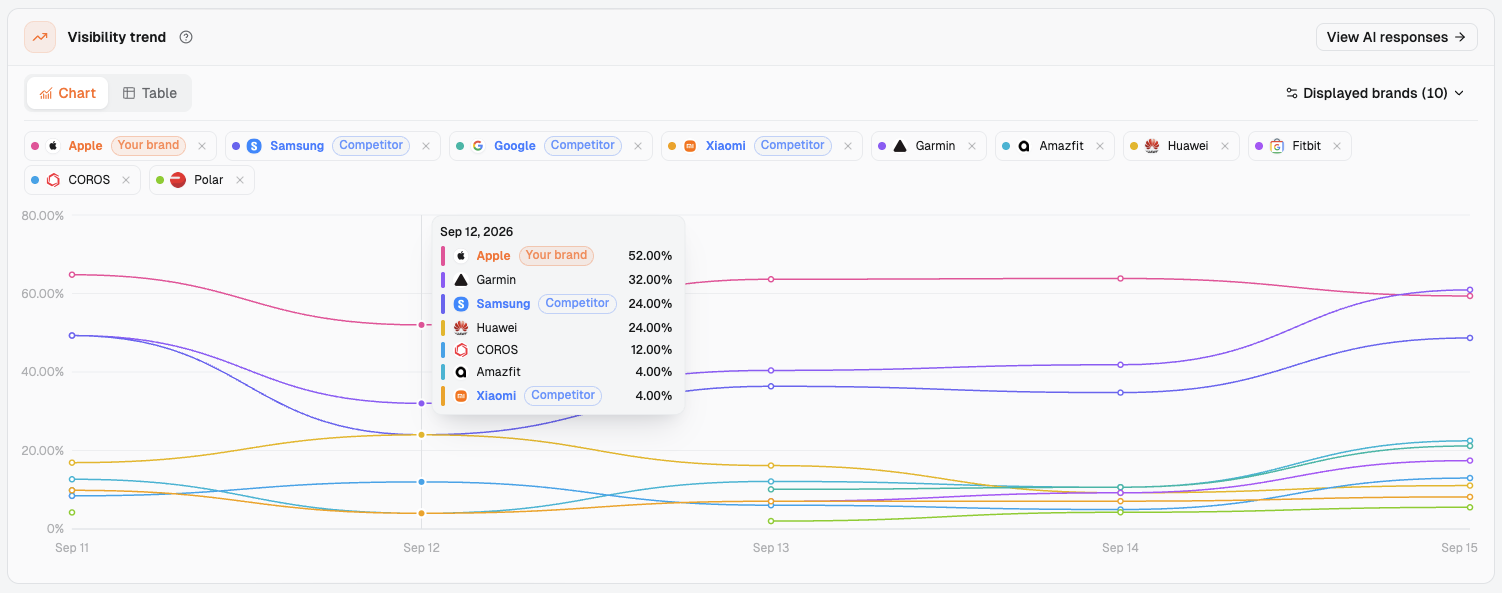Remove Polar brand chip
1502x593 pixels.
coord(240,180)
